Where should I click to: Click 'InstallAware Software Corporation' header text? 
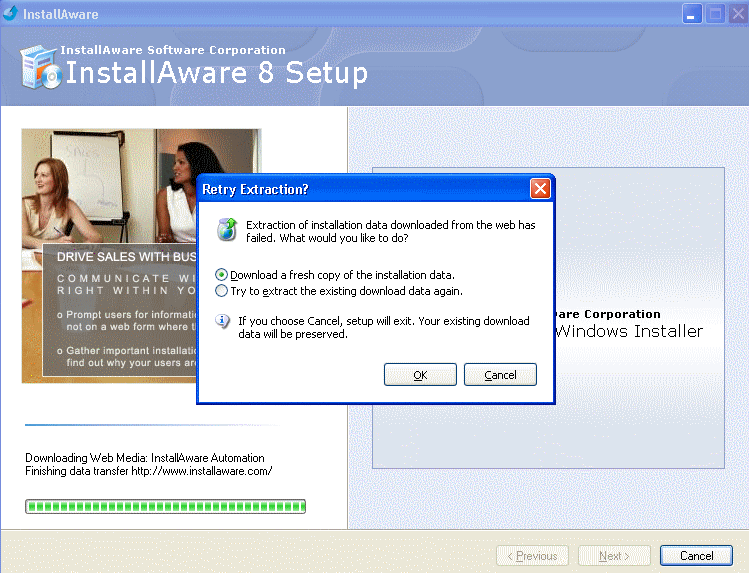pyautogui.click(x=173, y=50)
